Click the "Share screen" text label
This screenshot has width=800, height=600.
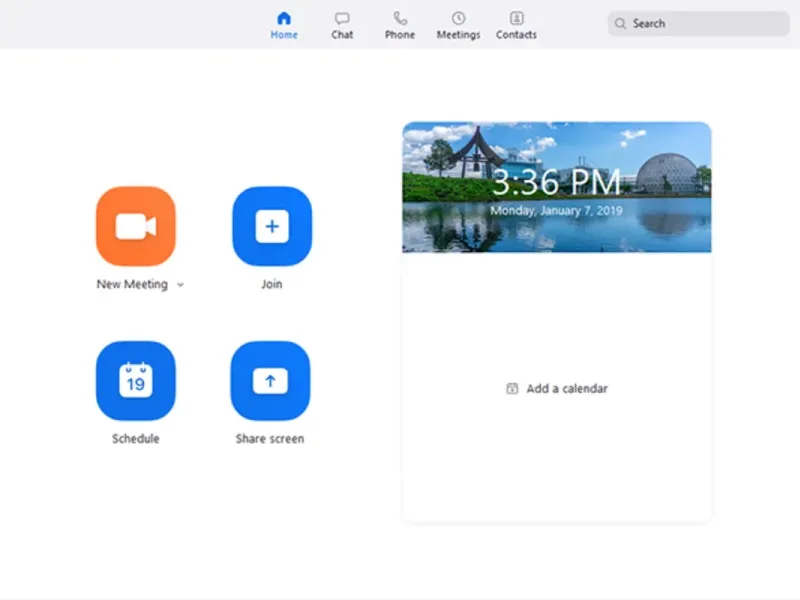pos(270,439)
